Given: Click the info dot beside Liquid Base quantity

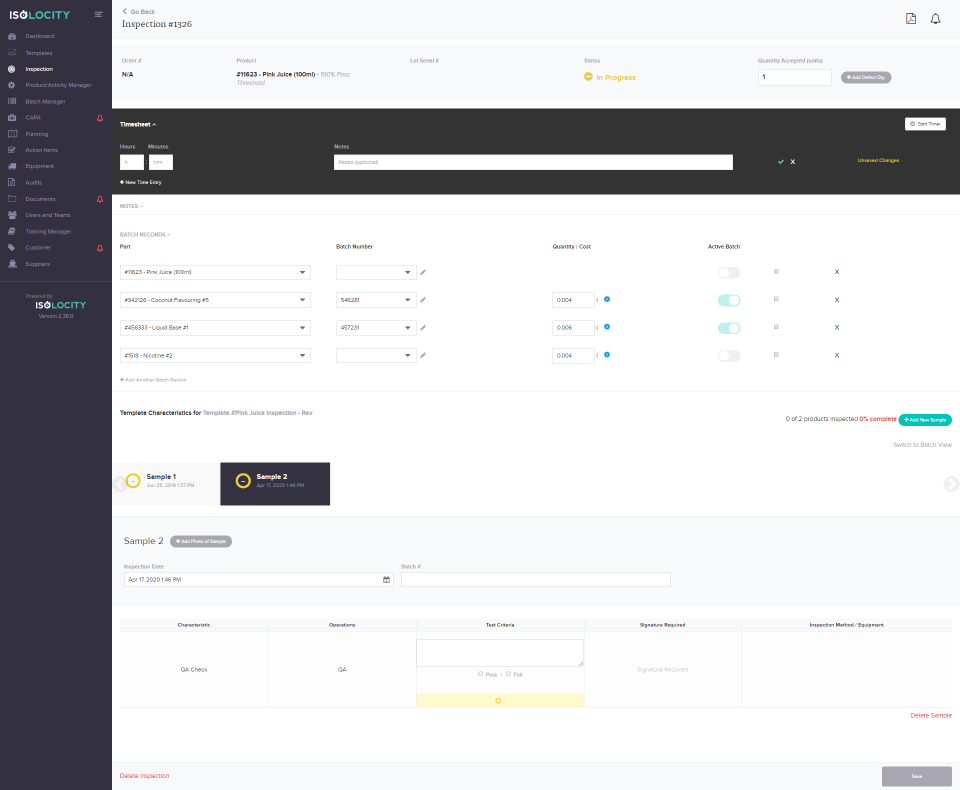Looking at the screenshot, I should point(607,326).
